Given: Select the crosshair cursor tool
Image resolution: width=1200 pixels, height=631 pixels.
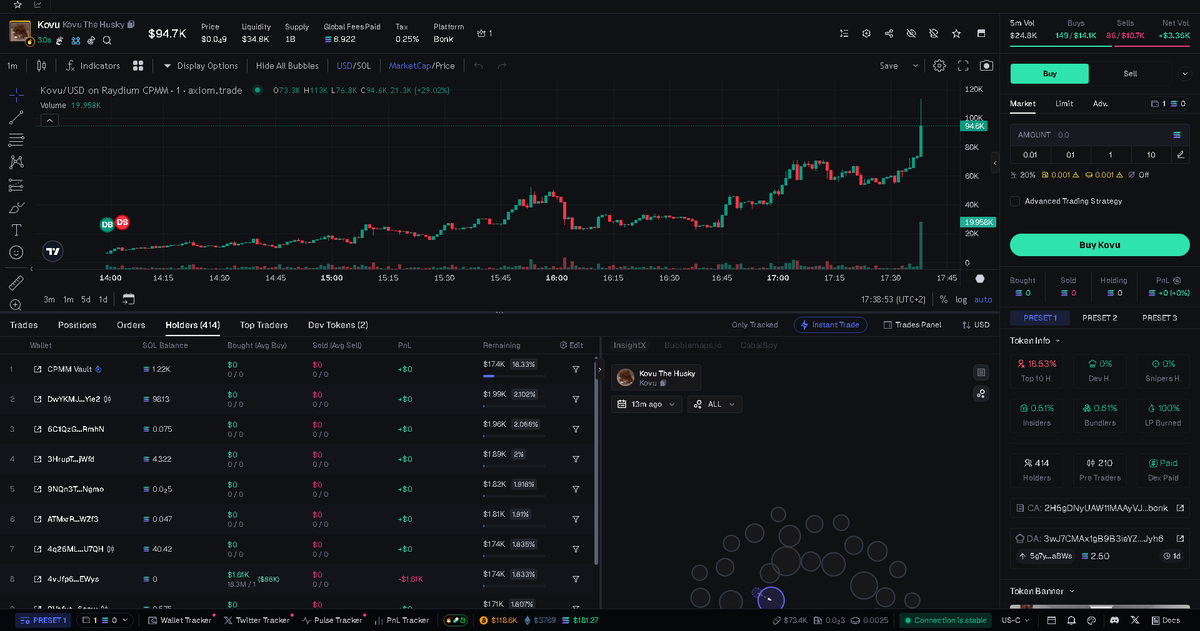Looking at the screenshot, I should [16, 94].
